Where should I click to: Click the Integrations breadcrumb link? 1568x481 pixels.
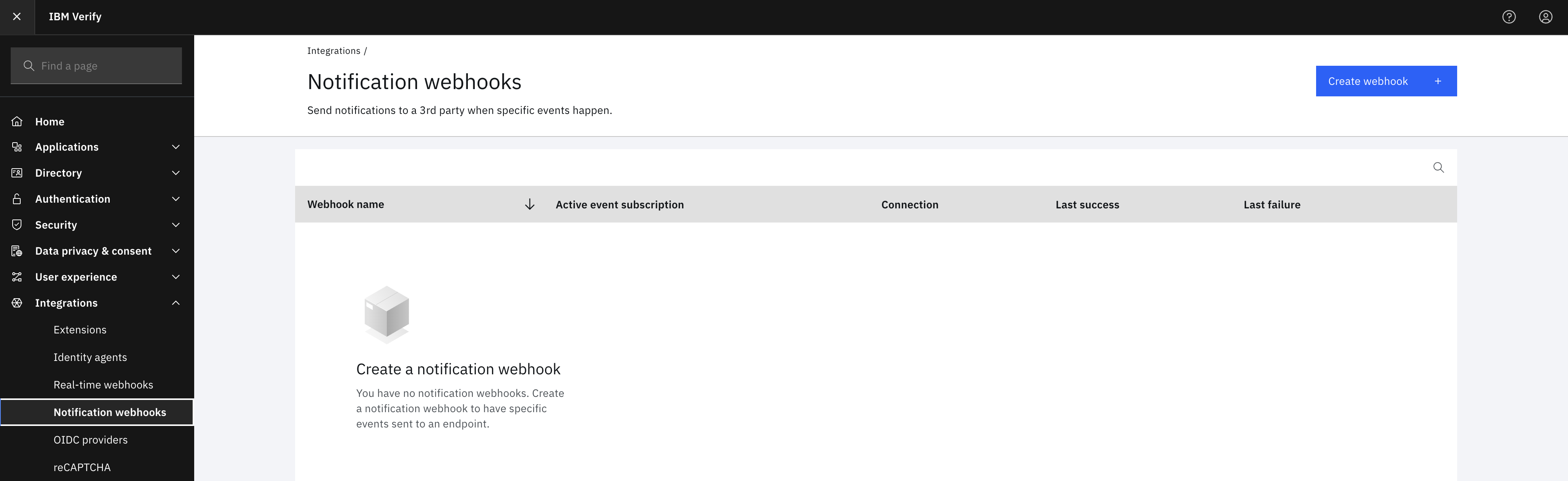(334, 51)
